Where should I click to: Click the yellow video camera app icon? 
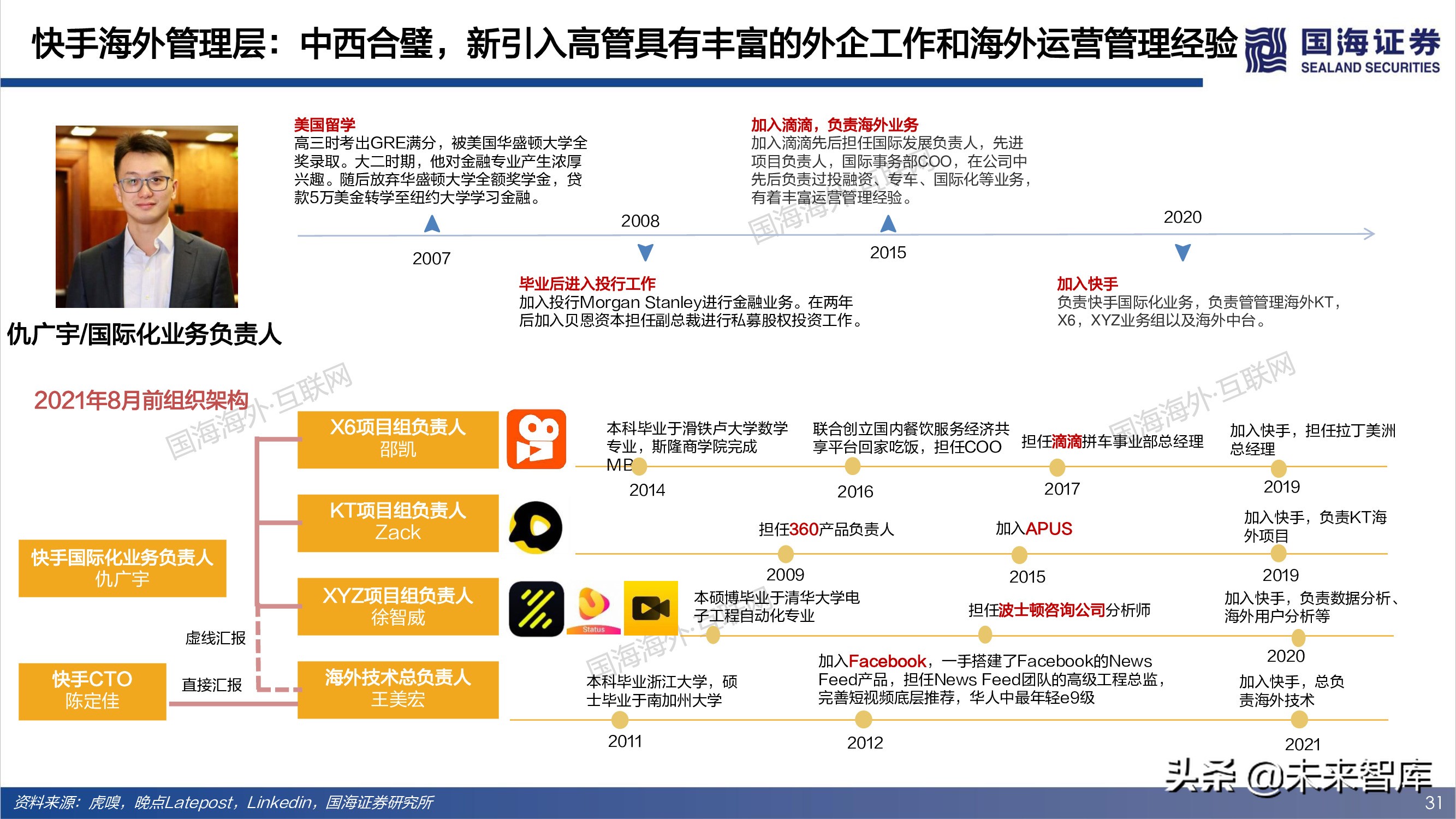pos(651,608)
